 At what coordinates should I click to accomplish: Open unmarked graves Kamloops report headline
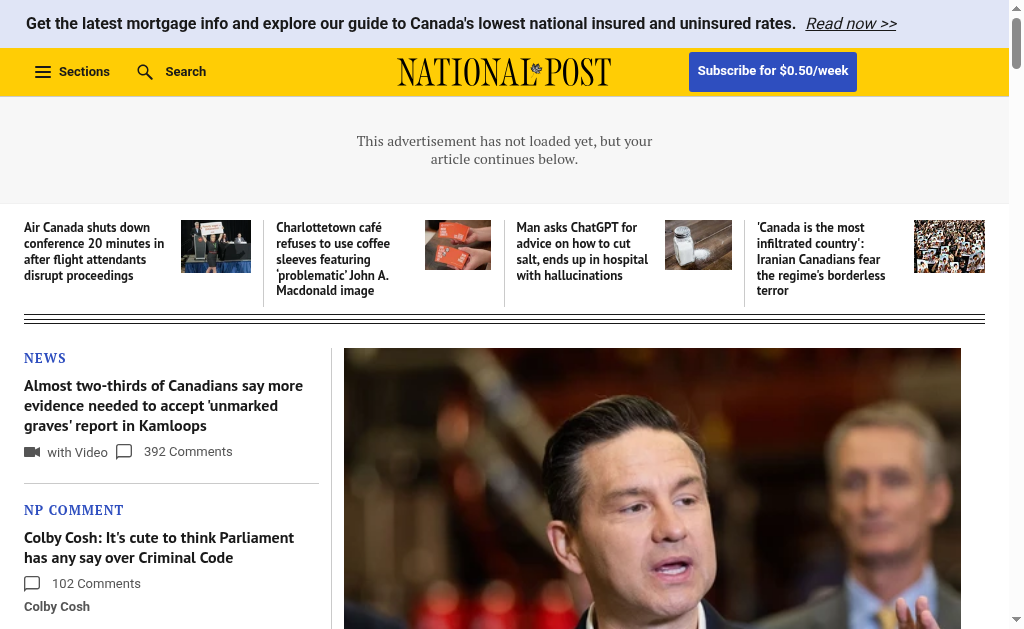point(163,406)
